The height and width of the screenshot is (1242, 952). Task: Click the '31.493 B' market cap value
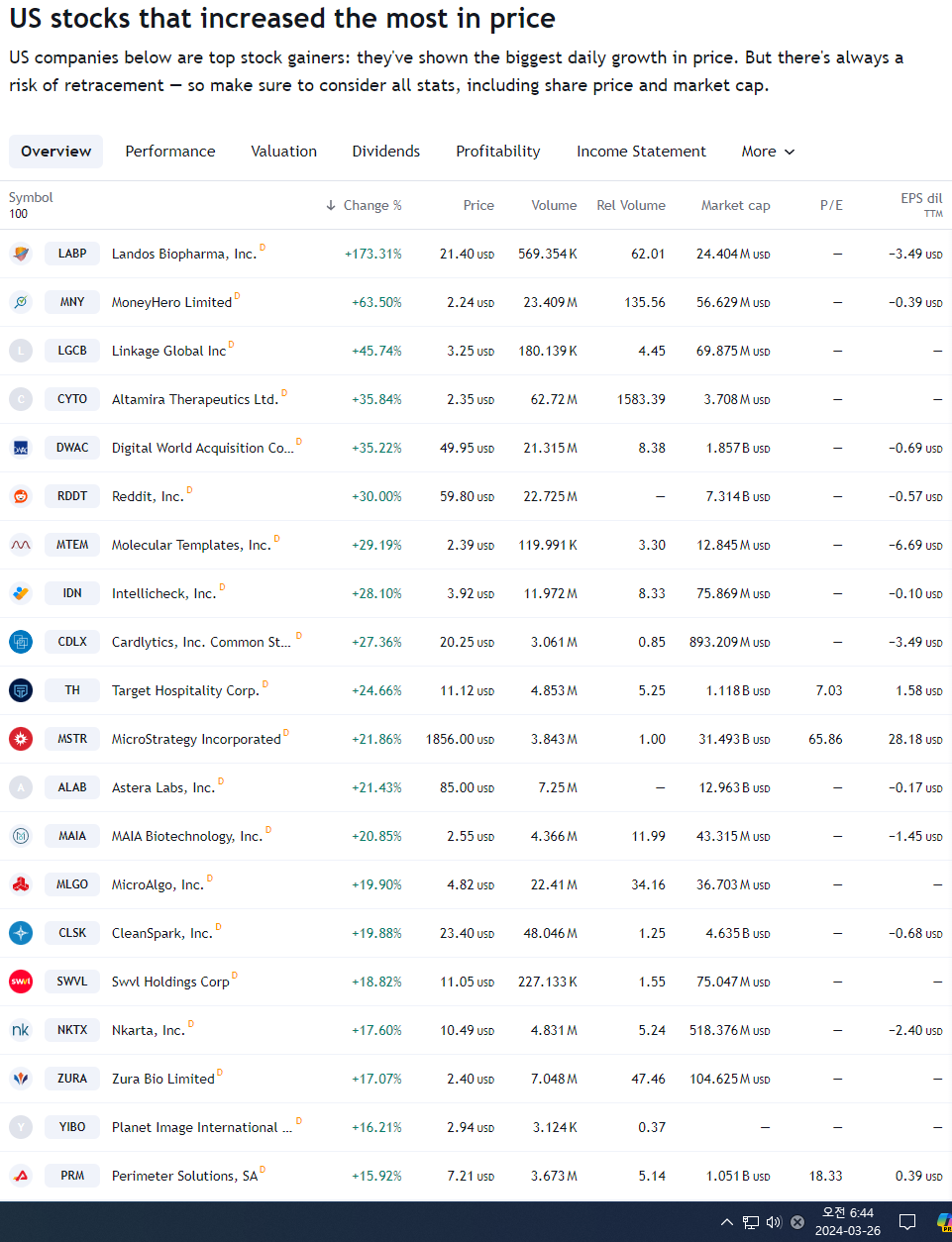[x=734, y=739]
